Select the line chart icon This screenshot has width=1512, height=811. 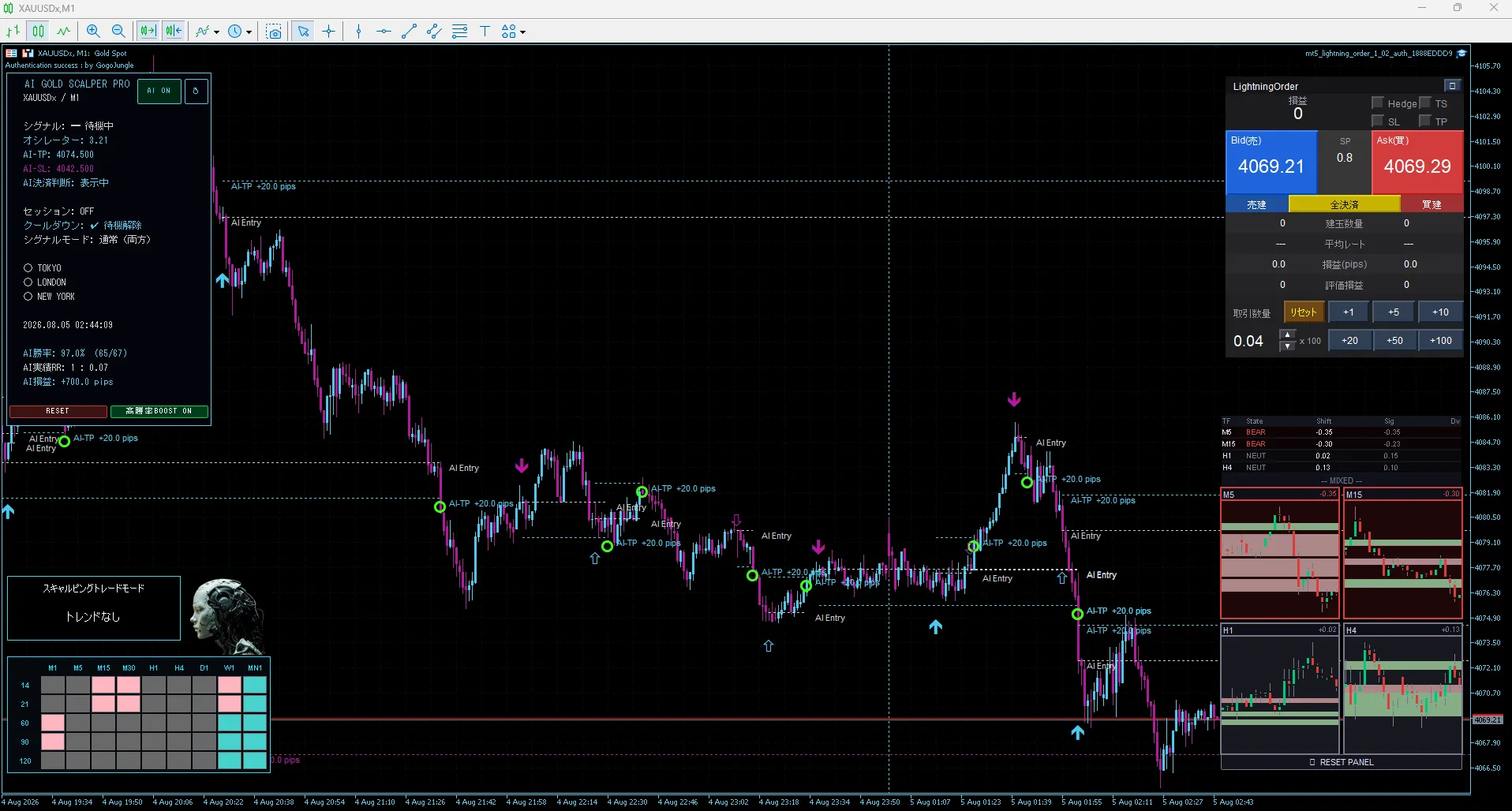[x=63, y=32]
